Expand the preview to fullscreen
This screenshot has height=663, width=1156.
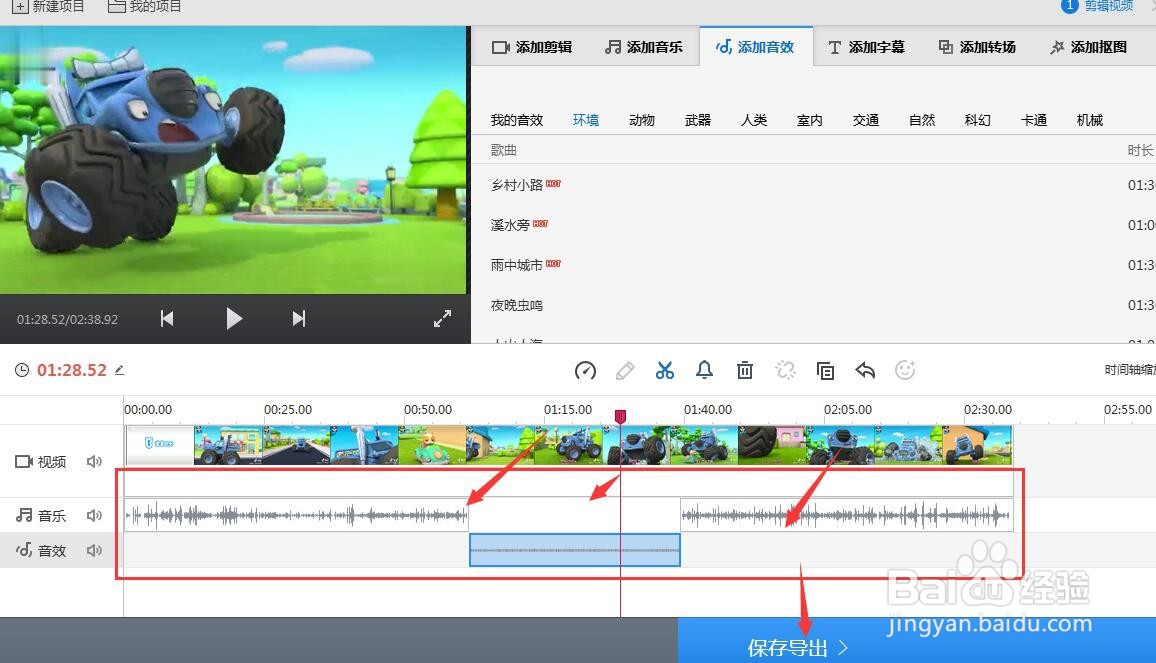pos(442,319)
